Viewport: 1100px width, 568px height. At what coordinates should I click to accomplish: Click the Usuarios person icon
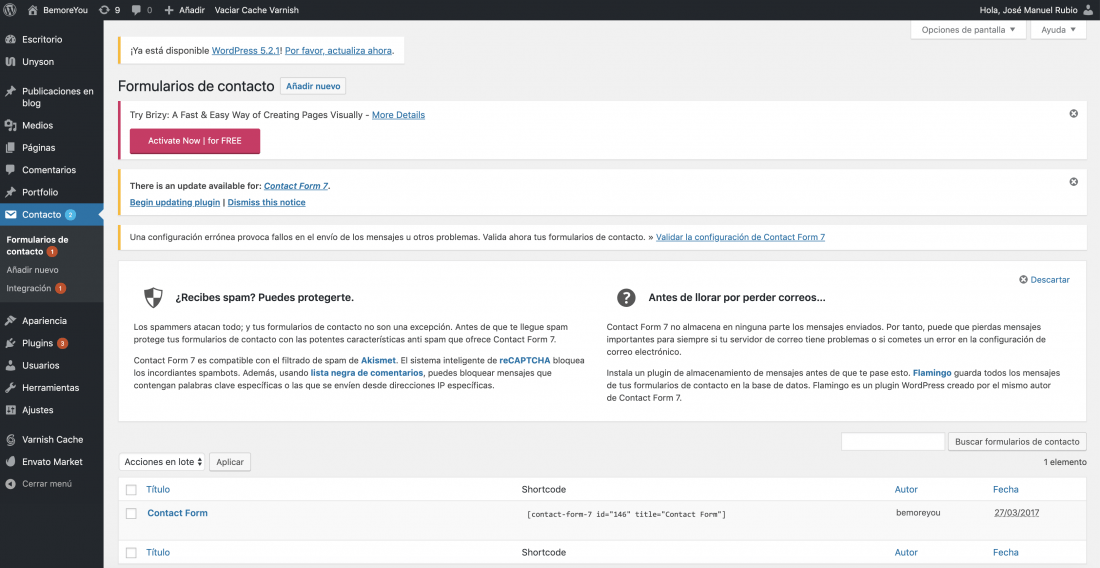pyautogui.click(x=11, y=365)
